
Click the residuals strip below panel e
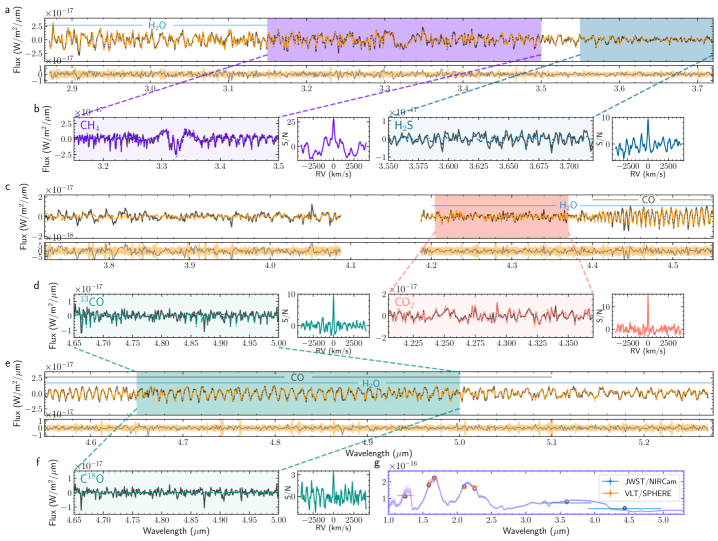point(379,428)
